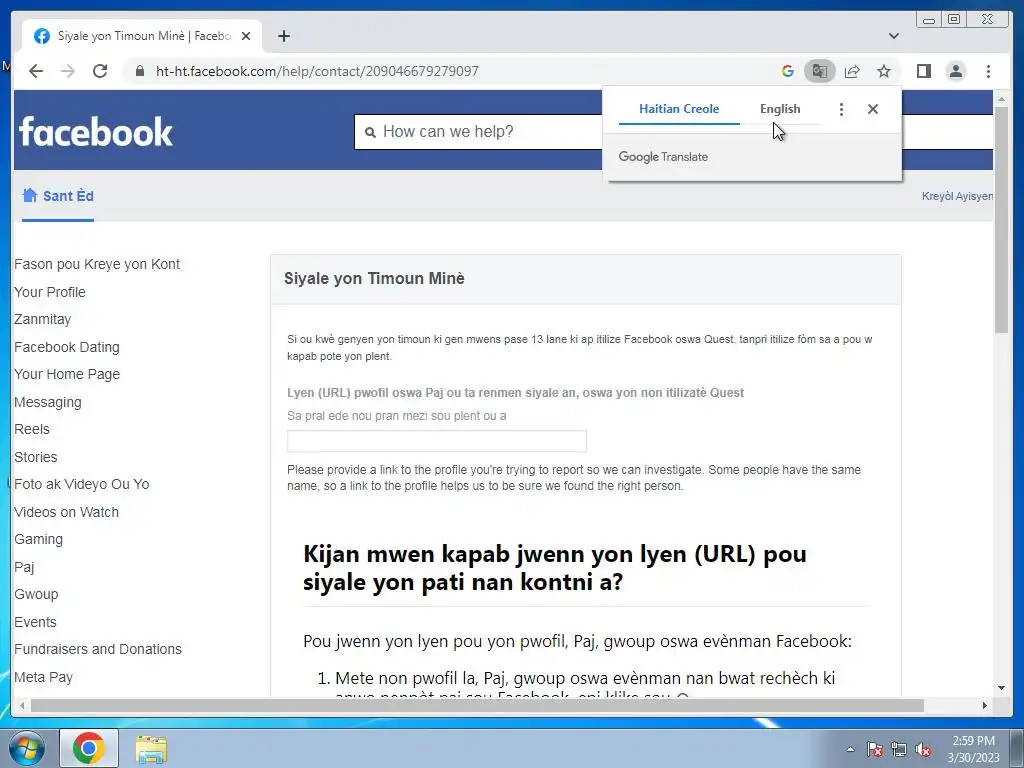Open Fason pou Kreye yon Kont

[x=97, y=264]
